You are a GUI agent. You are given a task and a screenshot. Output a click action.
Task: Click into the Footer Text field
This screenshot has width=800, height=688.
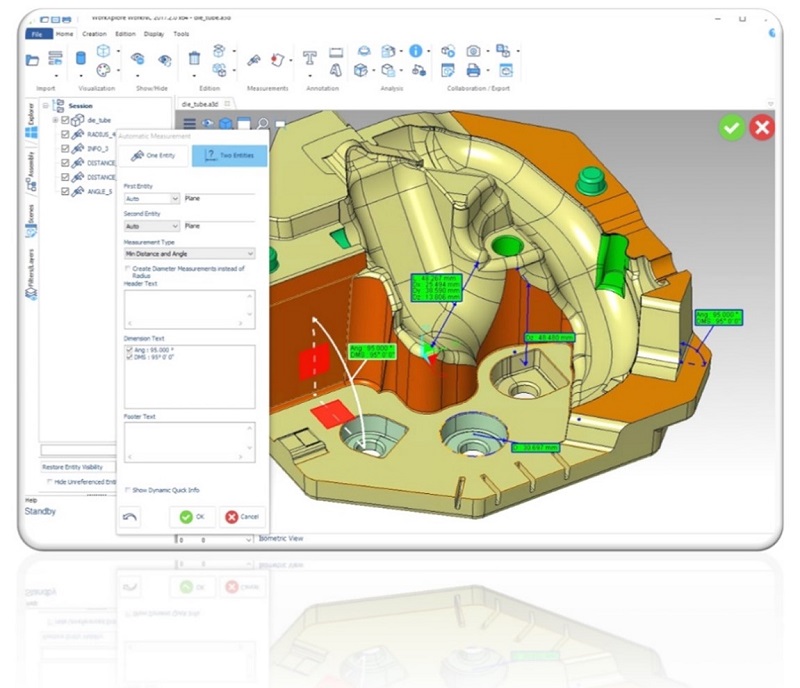(189, 443)
